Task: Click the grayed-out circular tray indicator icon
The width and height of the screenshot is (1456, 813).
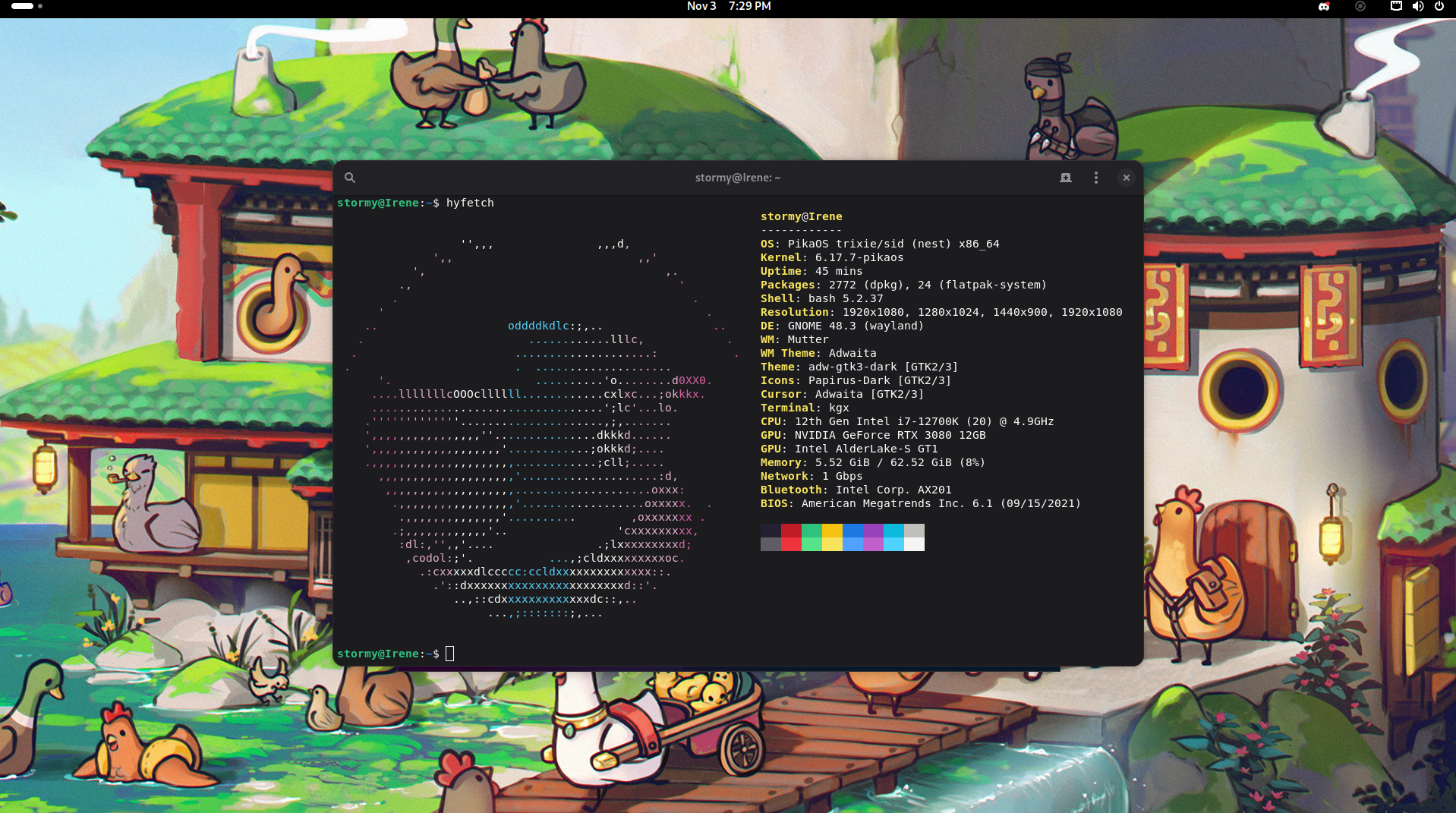Action: pos(1360,7)
